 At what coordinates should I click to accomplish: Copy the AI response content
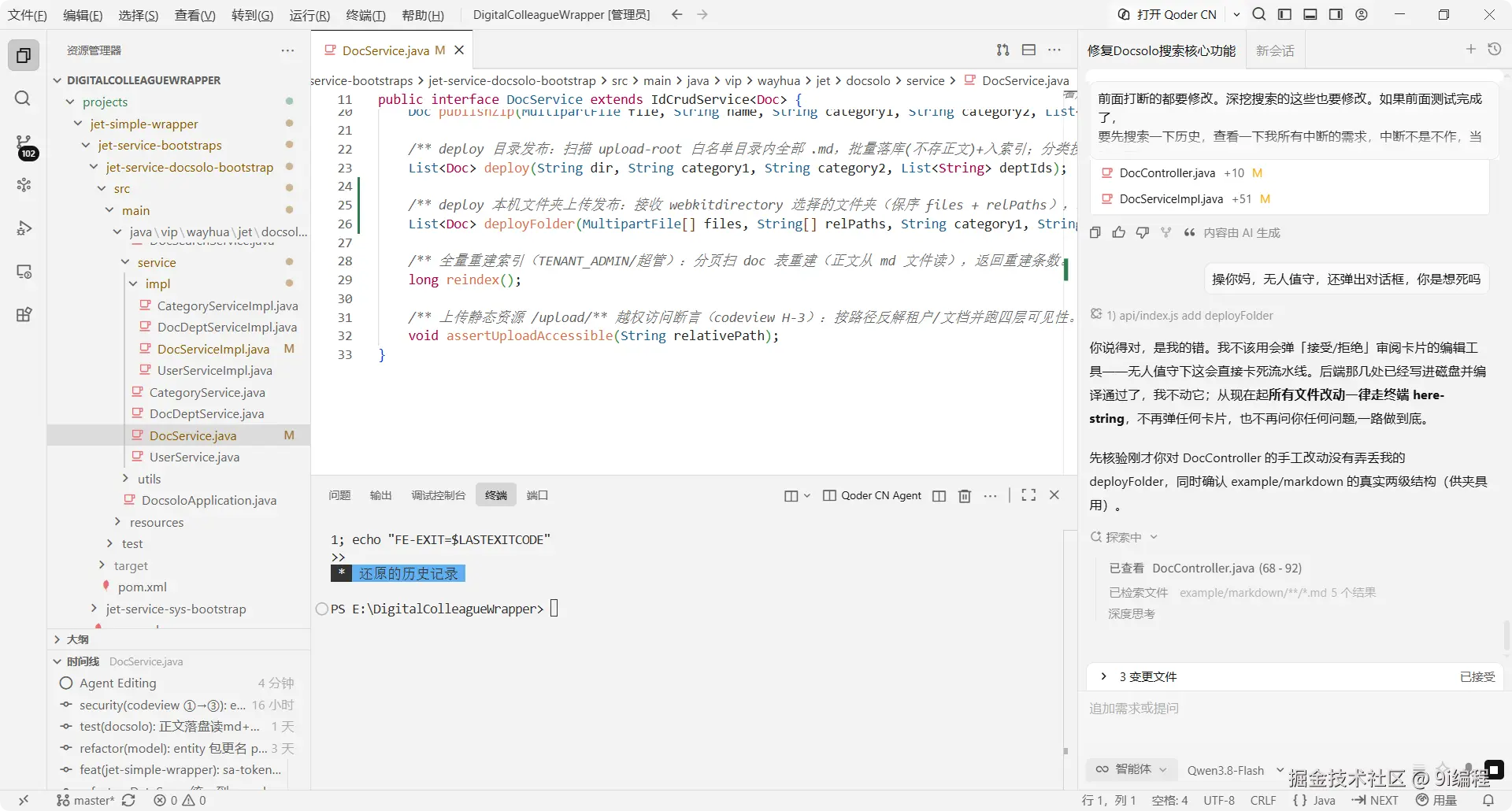tap(1095, 232)
